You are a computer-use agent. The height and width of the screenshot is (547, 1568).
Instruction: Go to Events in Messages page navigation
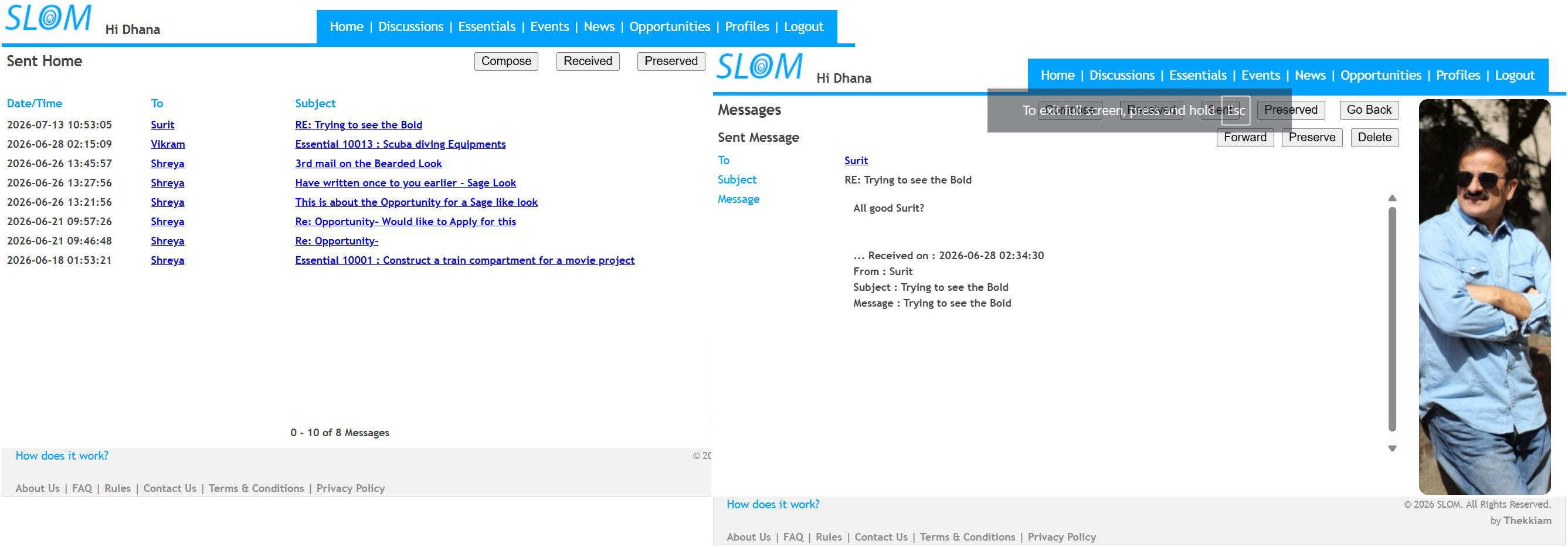[1261, 76]
